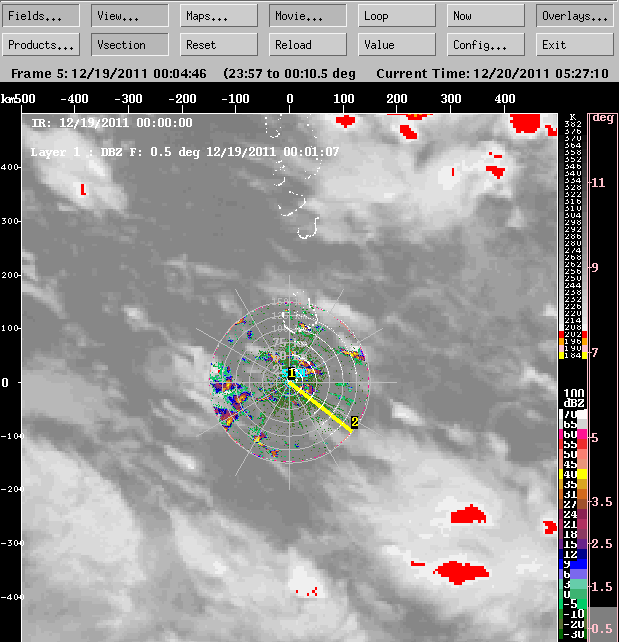This screenshot has height=642, width=619.
Task: Reload the radar data
Action: [x=308, y=44]
